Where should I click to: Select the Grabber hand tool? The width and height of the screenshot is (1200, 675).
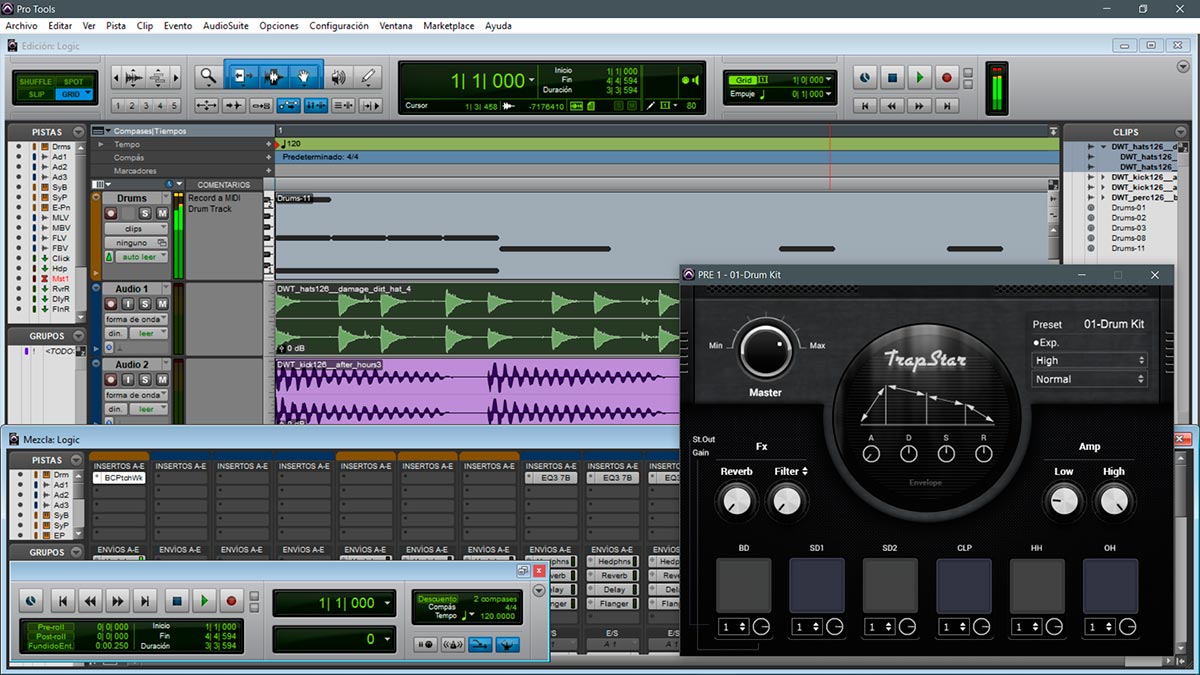coord(305,75)
